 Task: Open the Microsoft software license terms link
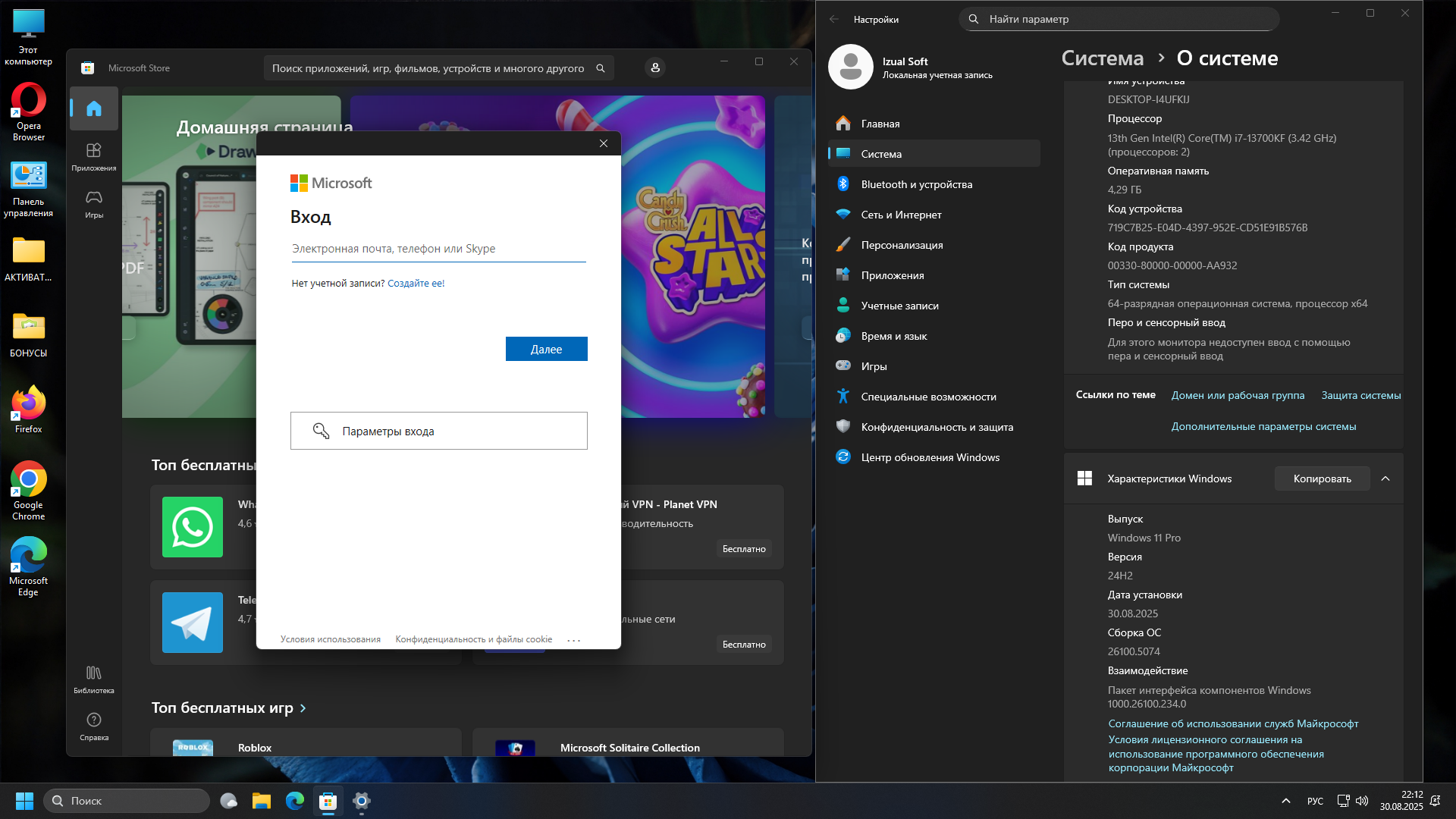1216,754
